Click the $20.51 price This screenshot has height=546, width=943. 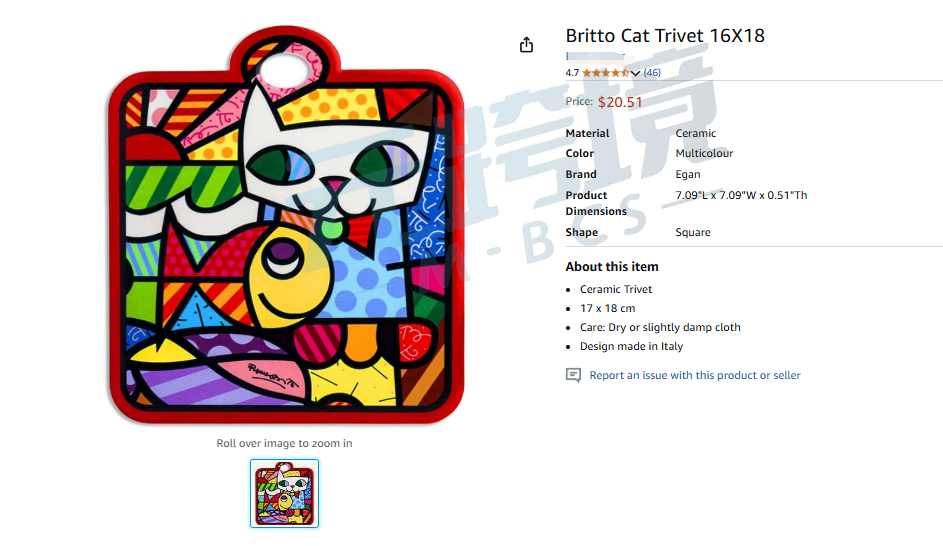(620, 102)
